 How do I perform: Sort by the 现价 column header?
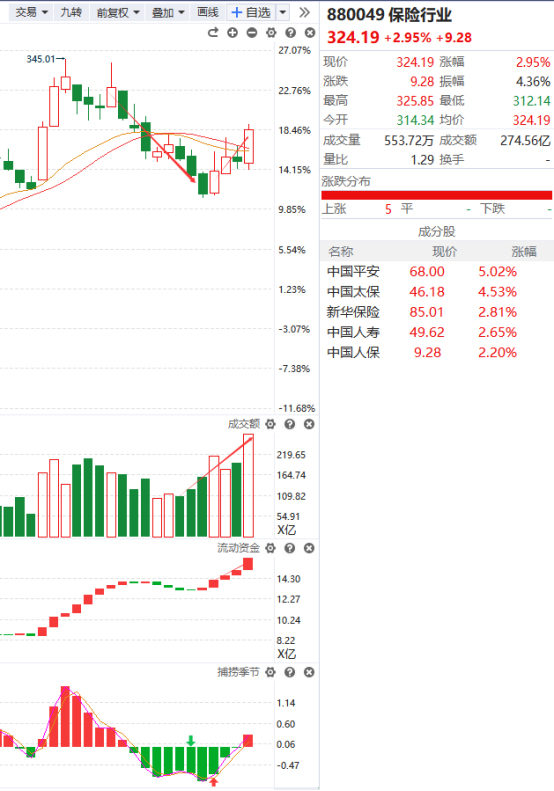445,252
